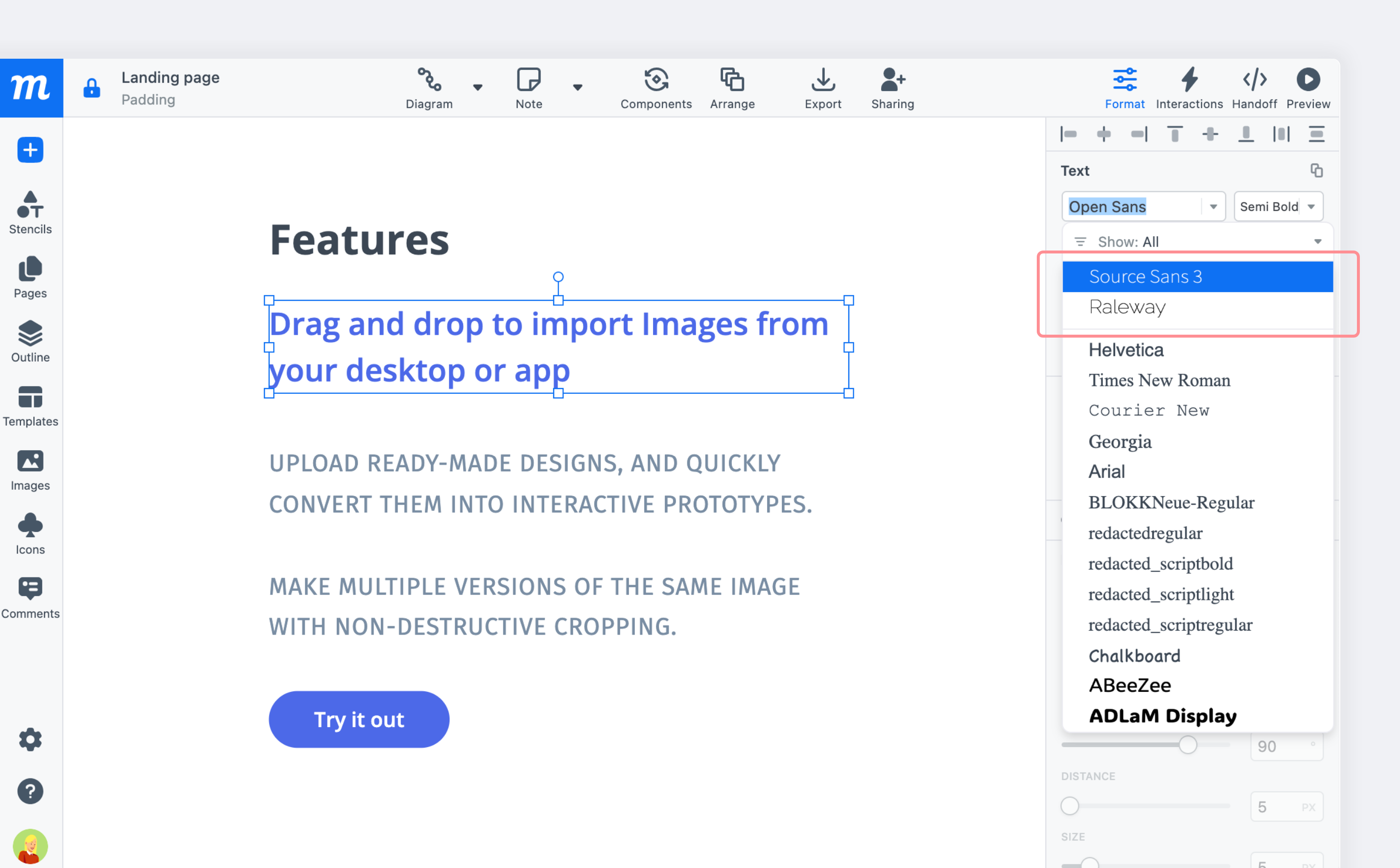Click the Distance value field showing 5

[x=1286, y=806]
